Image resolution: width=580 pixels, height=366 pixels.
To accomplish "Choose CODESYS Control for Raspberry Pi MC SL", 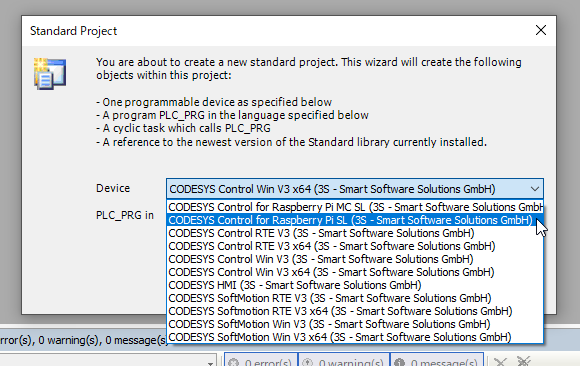I will pyautogui.click(x=355, y=207).
